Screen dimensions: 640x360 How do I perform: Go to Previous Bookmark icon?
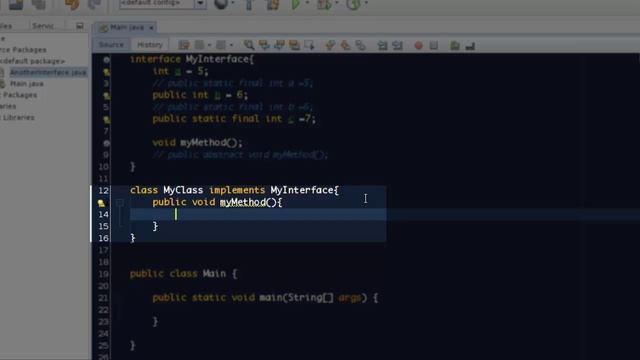(x=330, y=45)
